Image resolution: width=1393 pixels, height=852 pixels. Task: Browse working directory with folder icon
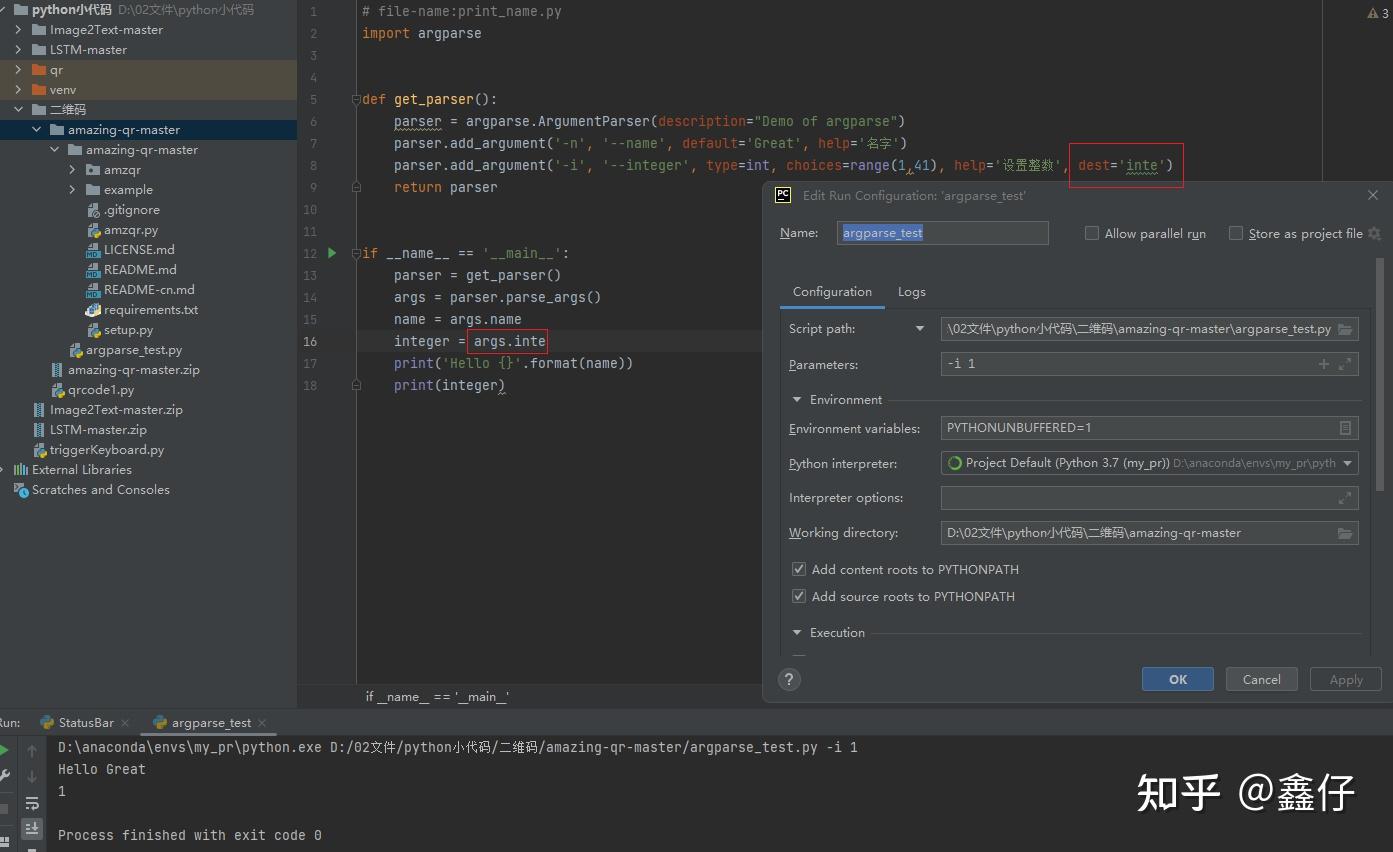tap(1345, 533)
